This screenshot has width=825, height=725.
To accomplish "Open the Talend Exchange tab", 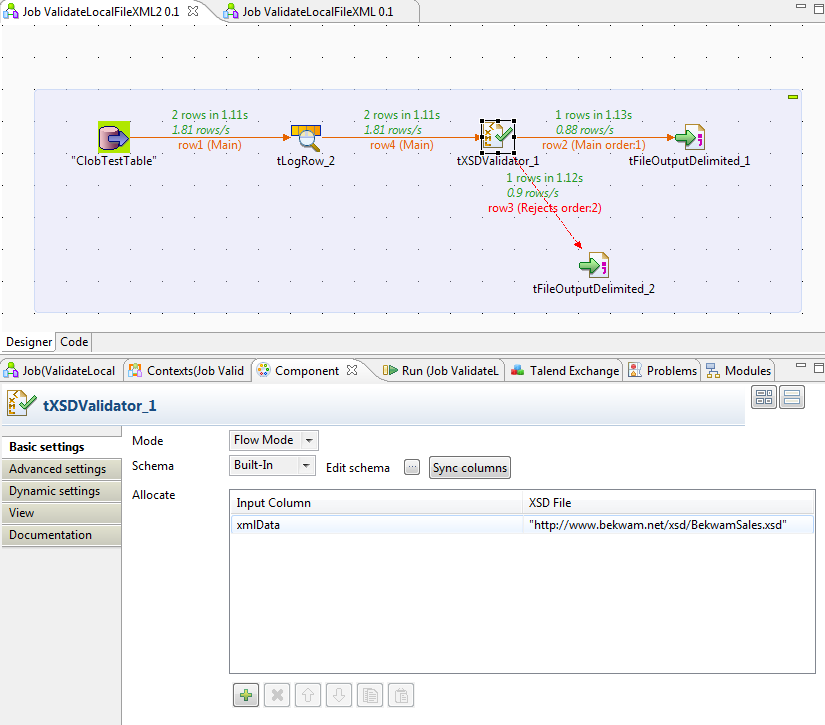I will tap(565, 370).
